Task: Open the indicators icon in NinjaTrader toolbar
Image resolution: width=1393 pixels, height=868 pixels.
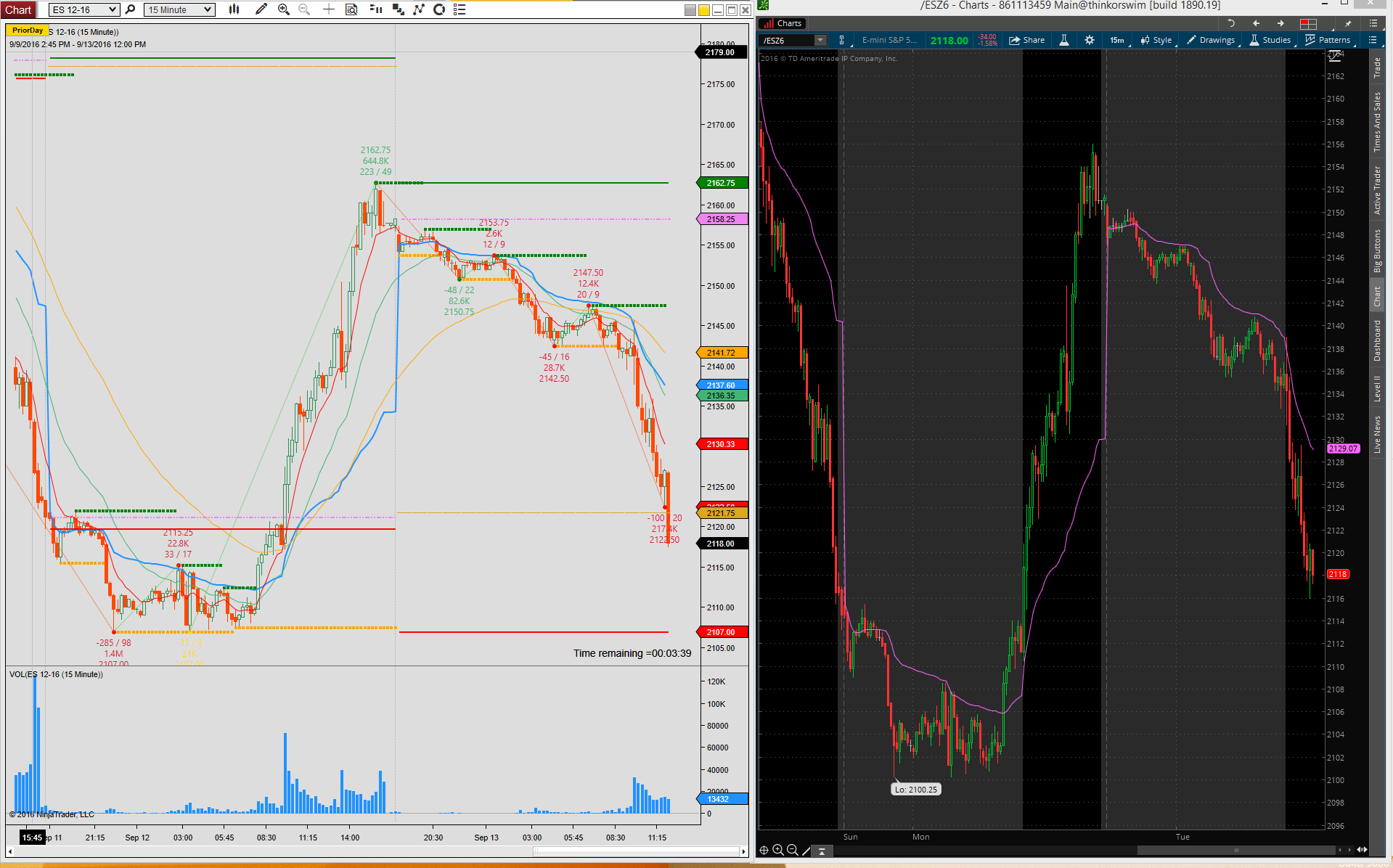Action: (x=419, y=9)
